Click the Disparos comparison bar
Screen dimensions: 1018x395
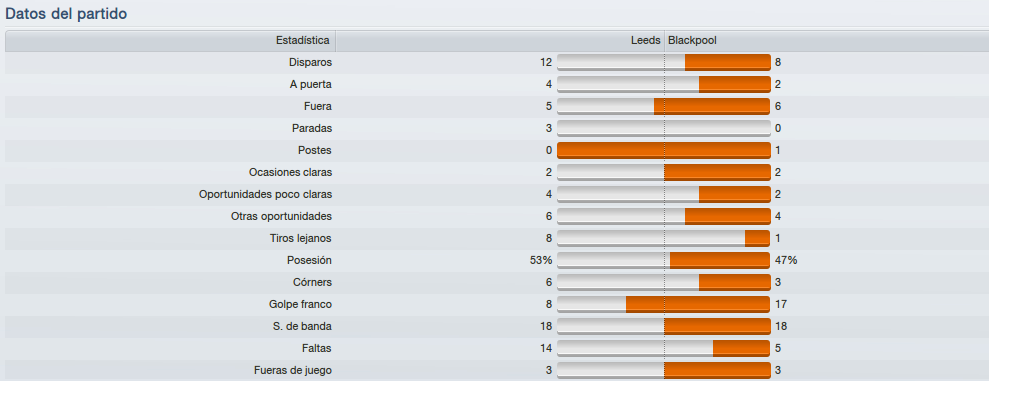[664, 62]
